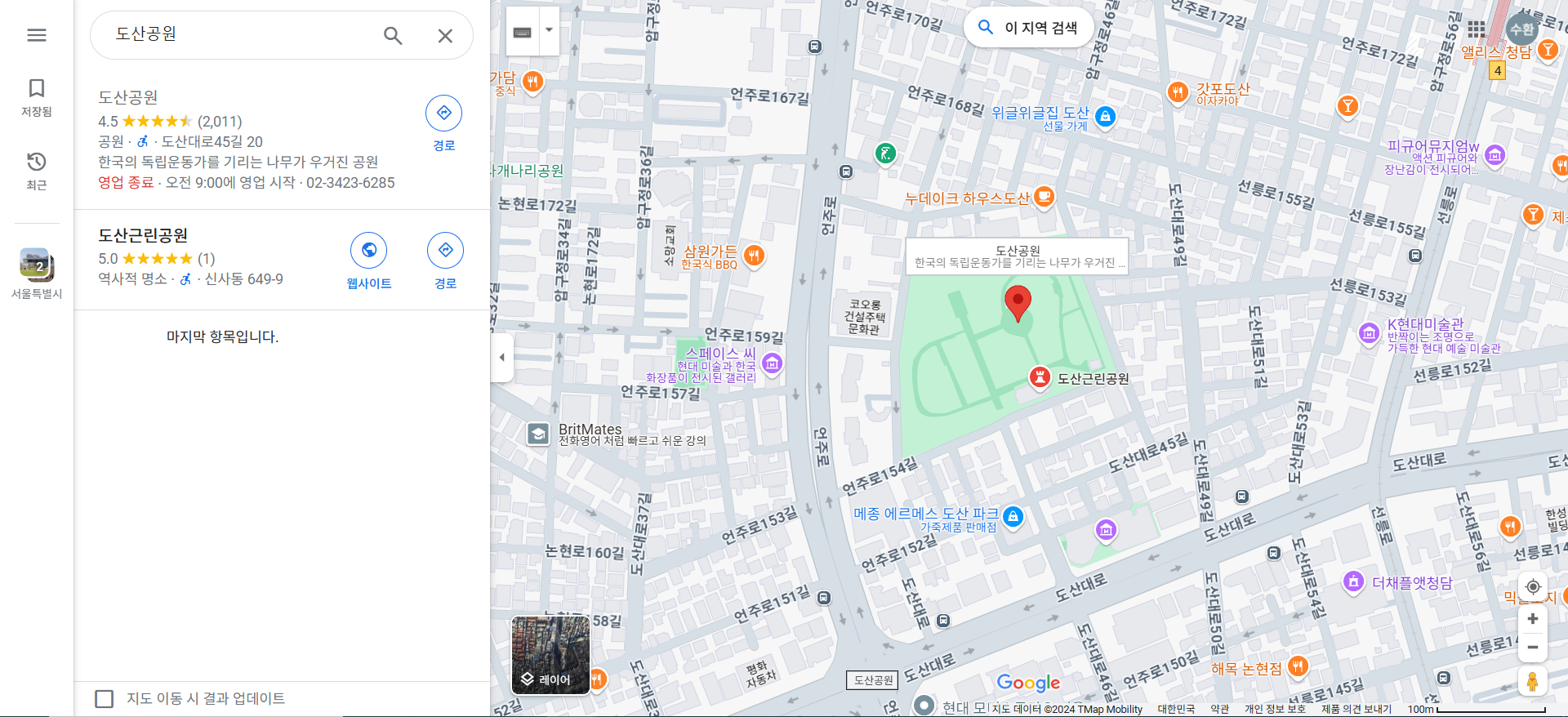Open Google apps grid
Image resolution: width=1568 pixels, height=717 pixels.
[1476, 30]
